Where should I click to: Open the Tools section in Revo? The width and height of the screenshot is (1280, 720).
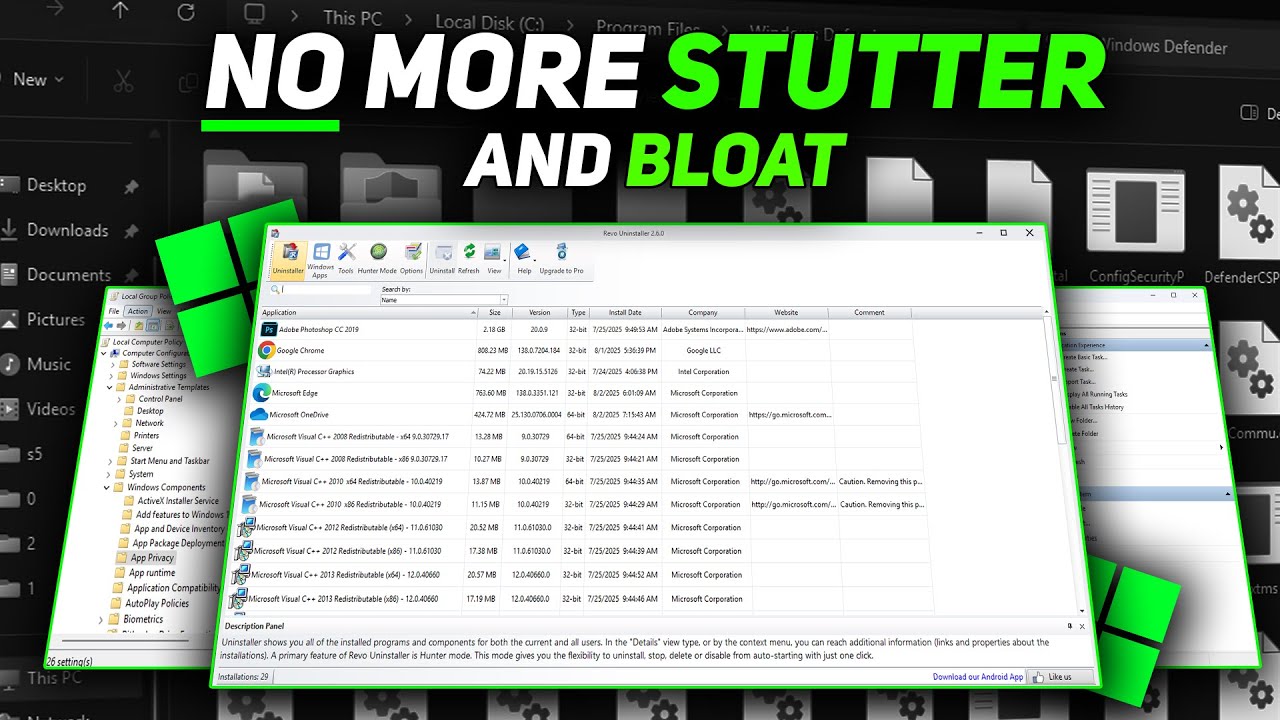346,259
